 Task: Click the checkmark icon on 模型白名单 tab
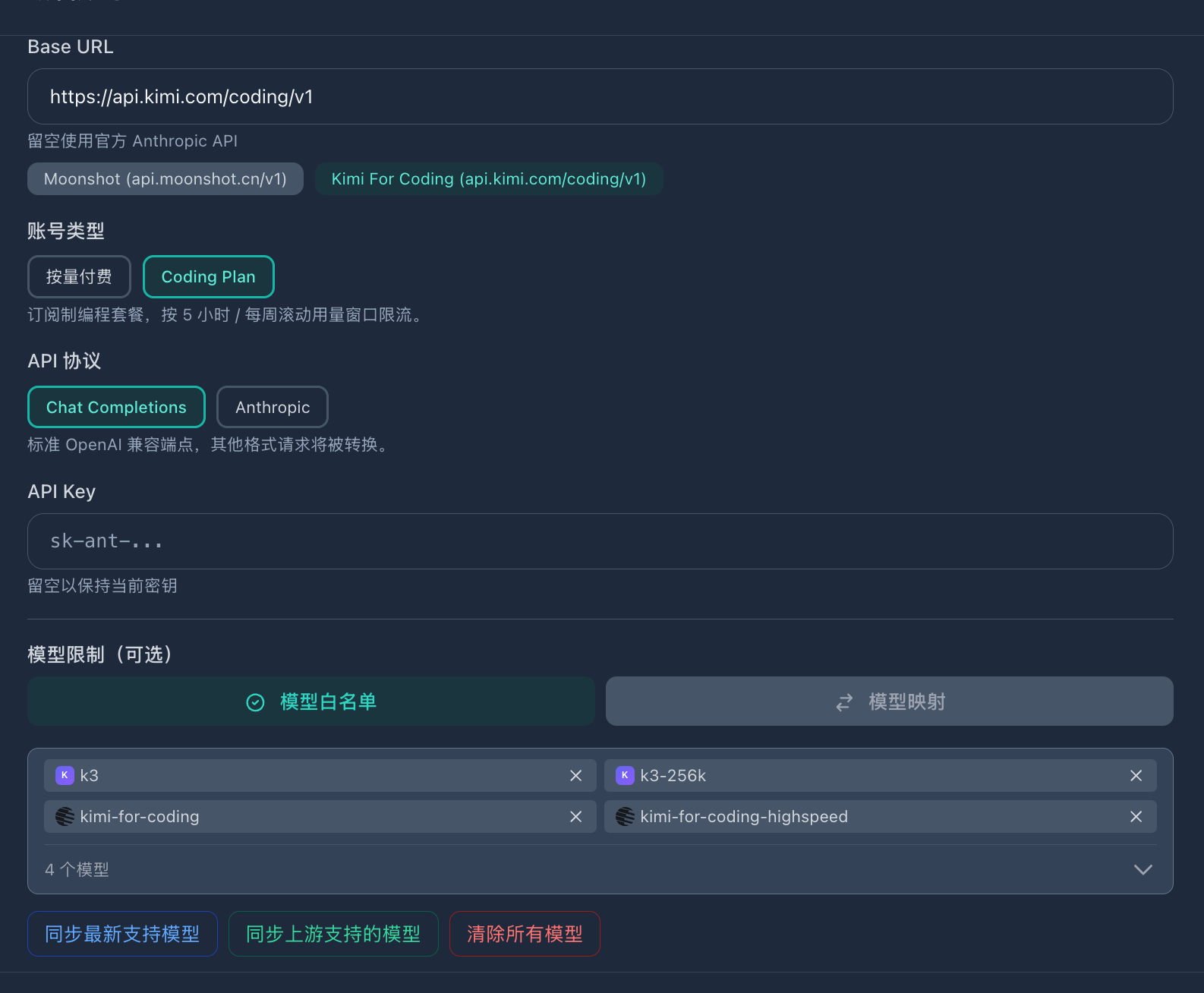click(256, 702)
